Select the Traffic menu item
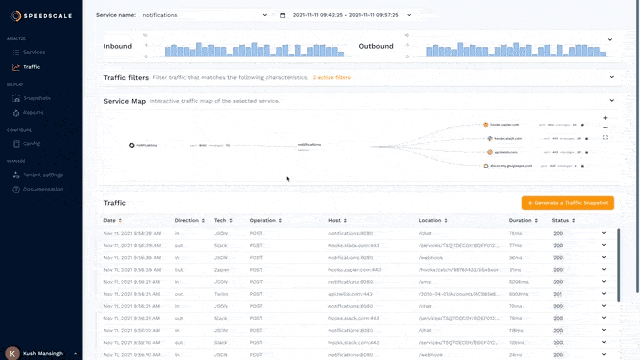The width and height of the screenshot is (640, 360). tap(31, 67)
